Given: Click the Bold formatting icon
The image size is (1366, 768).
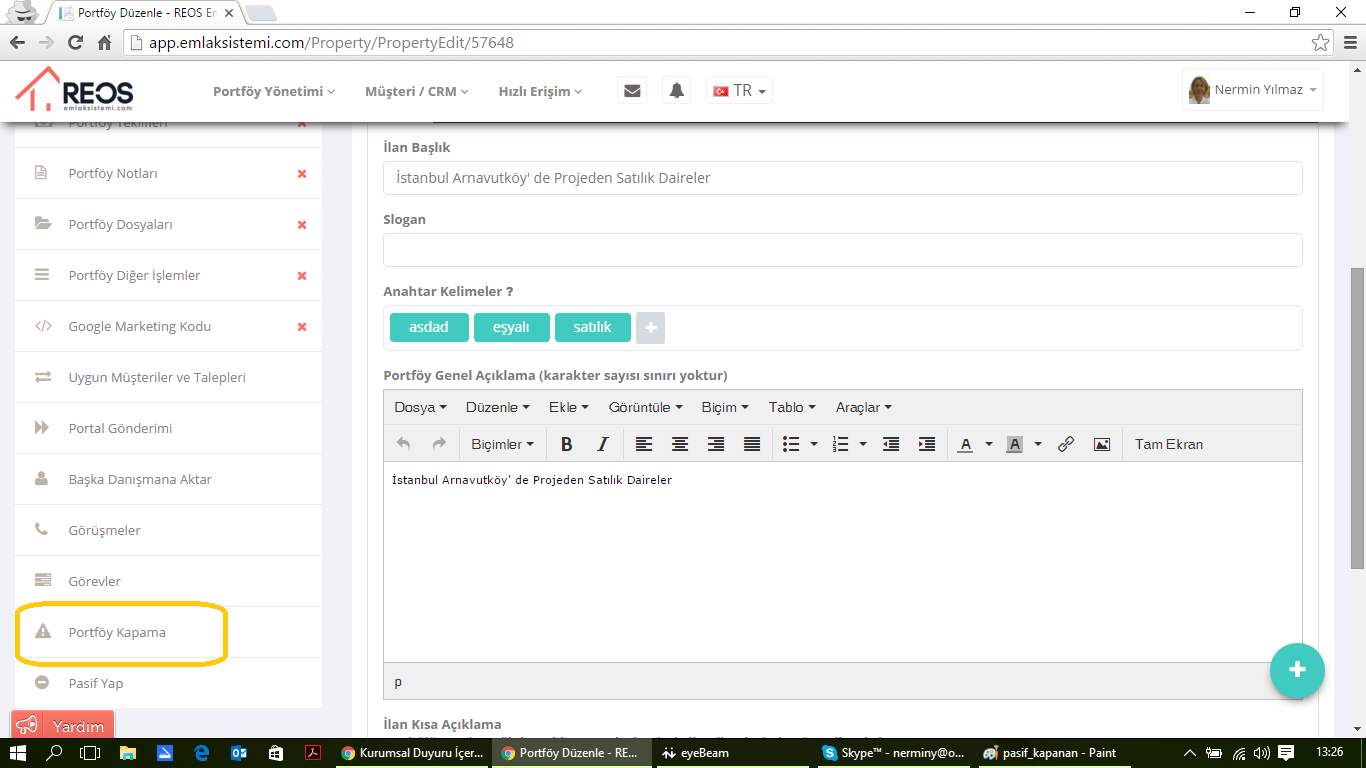Looking at the screenshot, I should (x=566, y=444).
